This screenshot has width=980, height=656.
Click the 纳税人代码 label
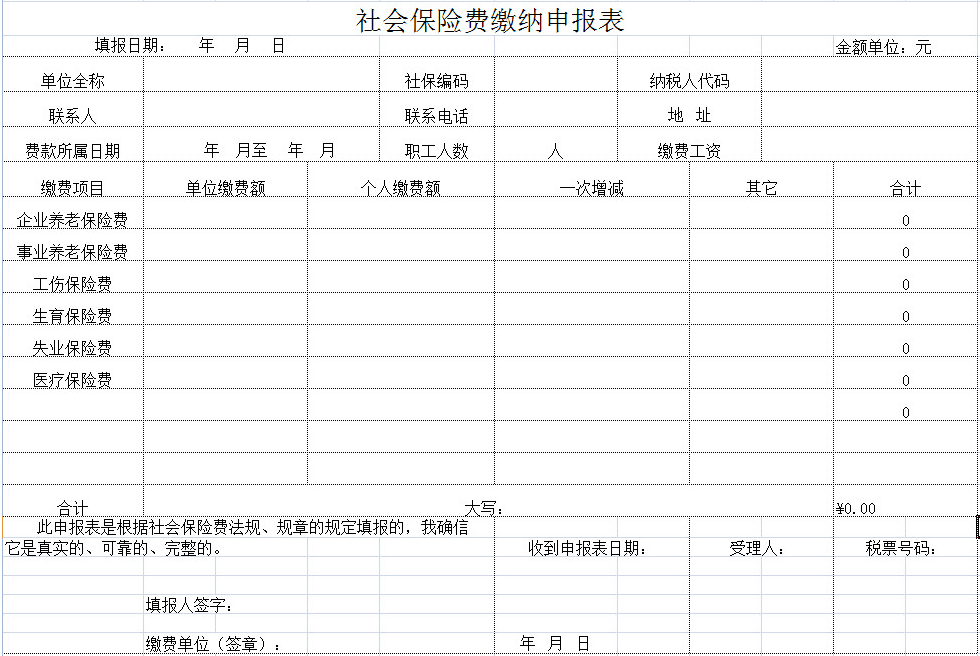[689, 81]
